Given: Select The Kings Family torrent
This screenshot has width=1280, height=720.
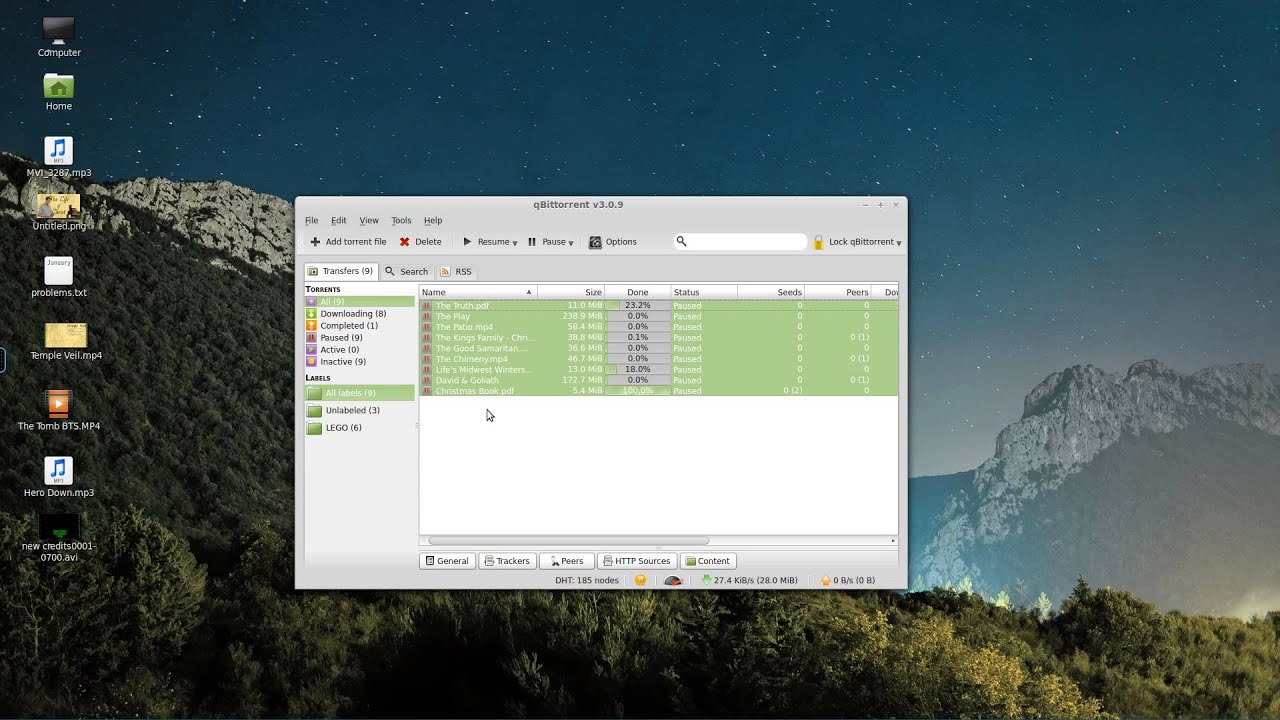Looking at the screenshot, I should coord(658,338).
